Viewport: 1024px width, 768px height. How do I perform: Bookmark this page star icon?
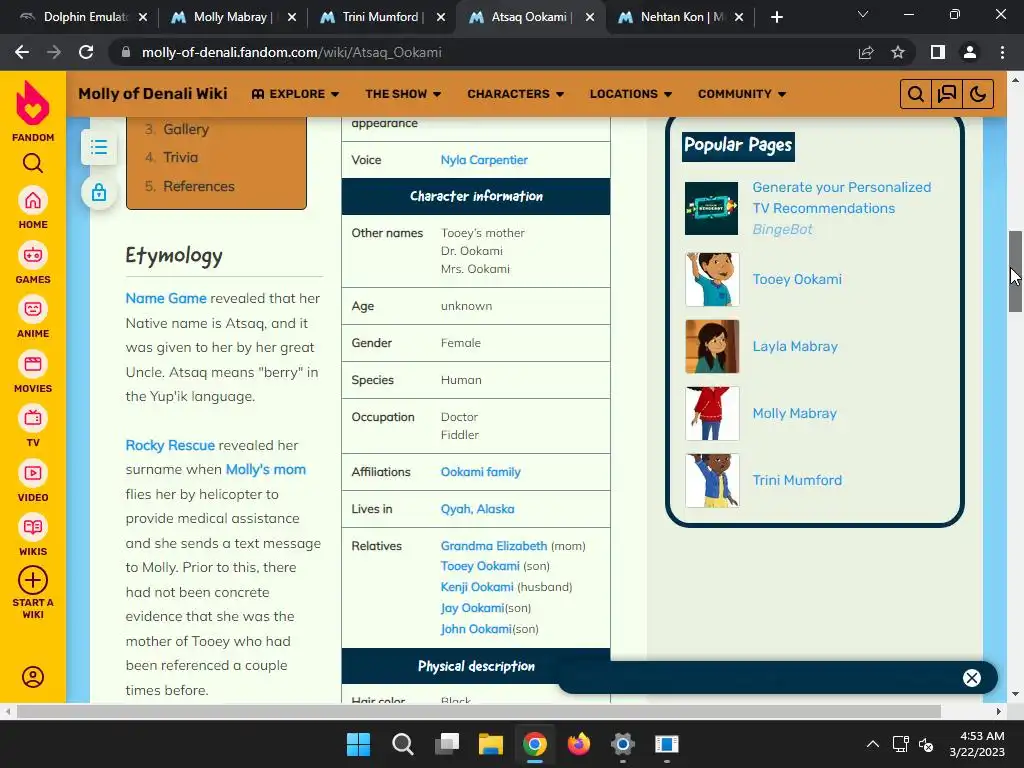pos(898,52)
